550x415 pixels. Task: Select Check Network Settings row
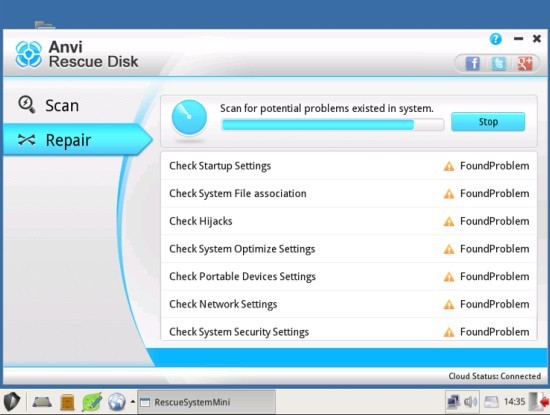[349, 304]
